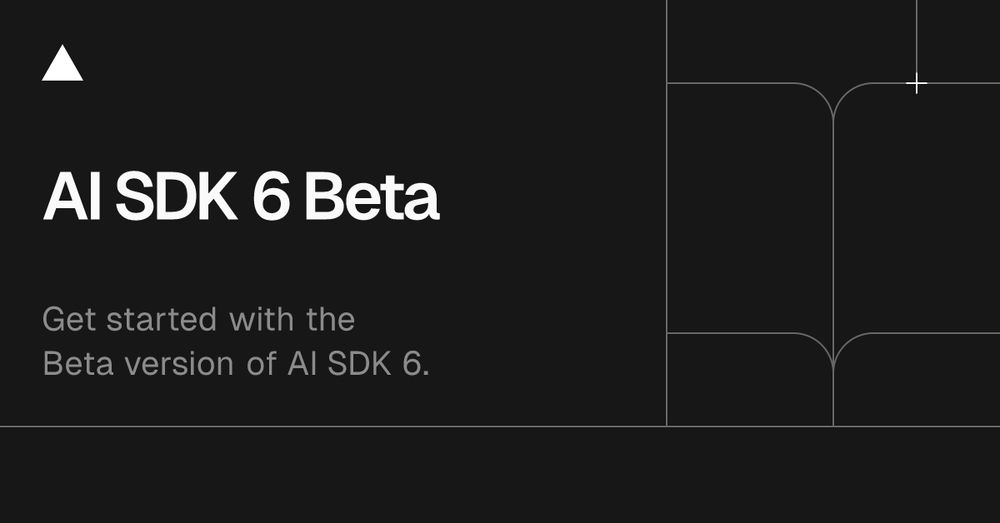
Task: Click the white plus crosshair marker
Action: point(916,84)
